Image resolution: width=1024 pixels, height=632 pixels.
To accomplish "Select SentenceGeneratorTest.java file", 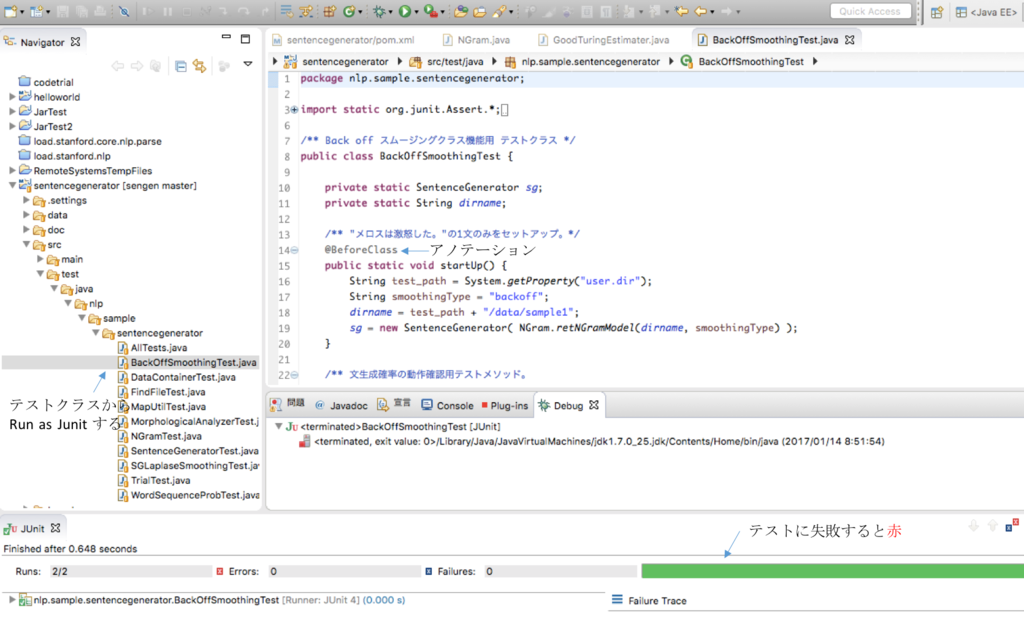I will [195, 451].
